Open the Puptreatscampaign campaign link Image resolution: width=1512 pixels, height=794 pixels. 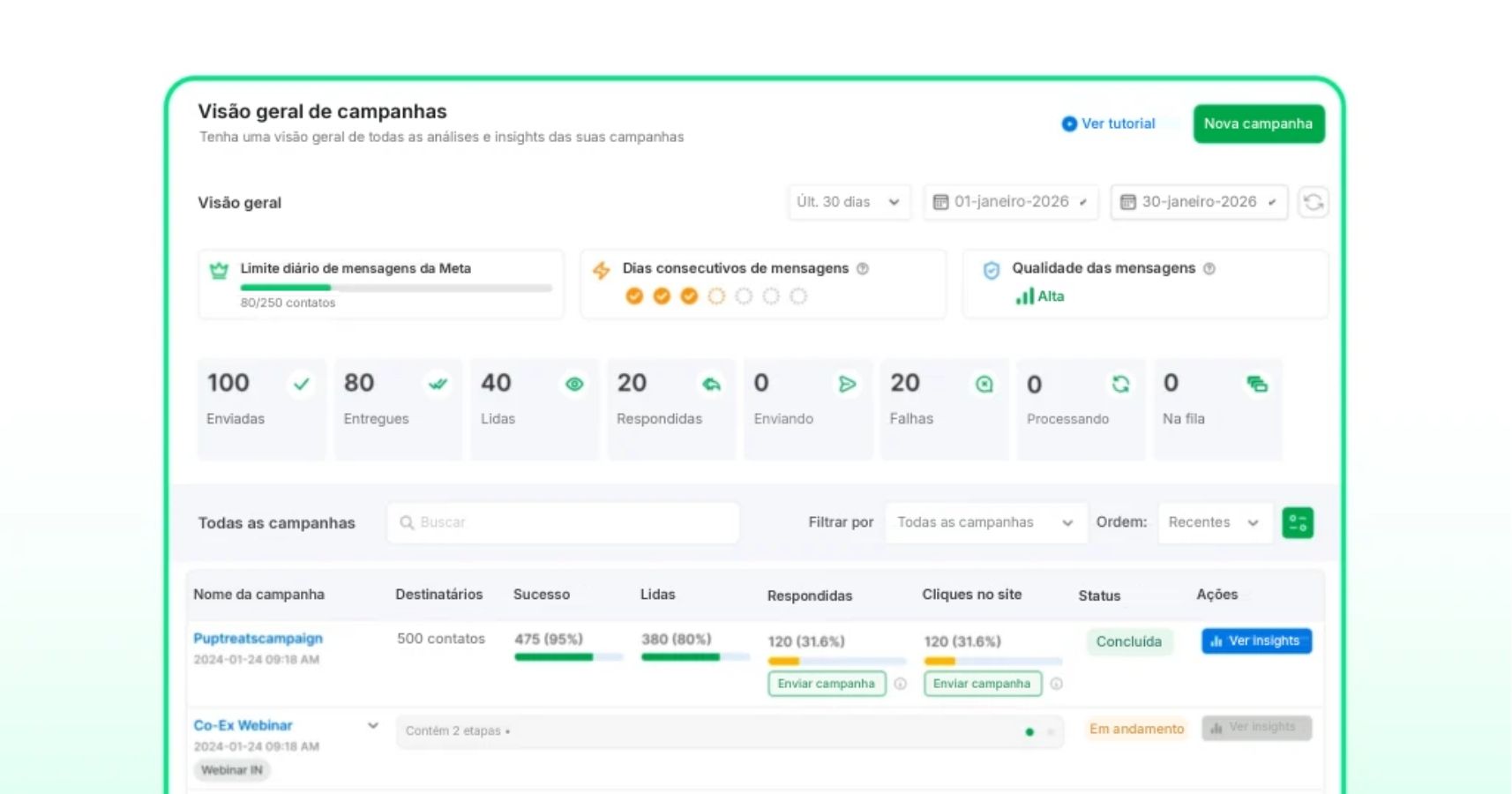click(x=258, y=638)
